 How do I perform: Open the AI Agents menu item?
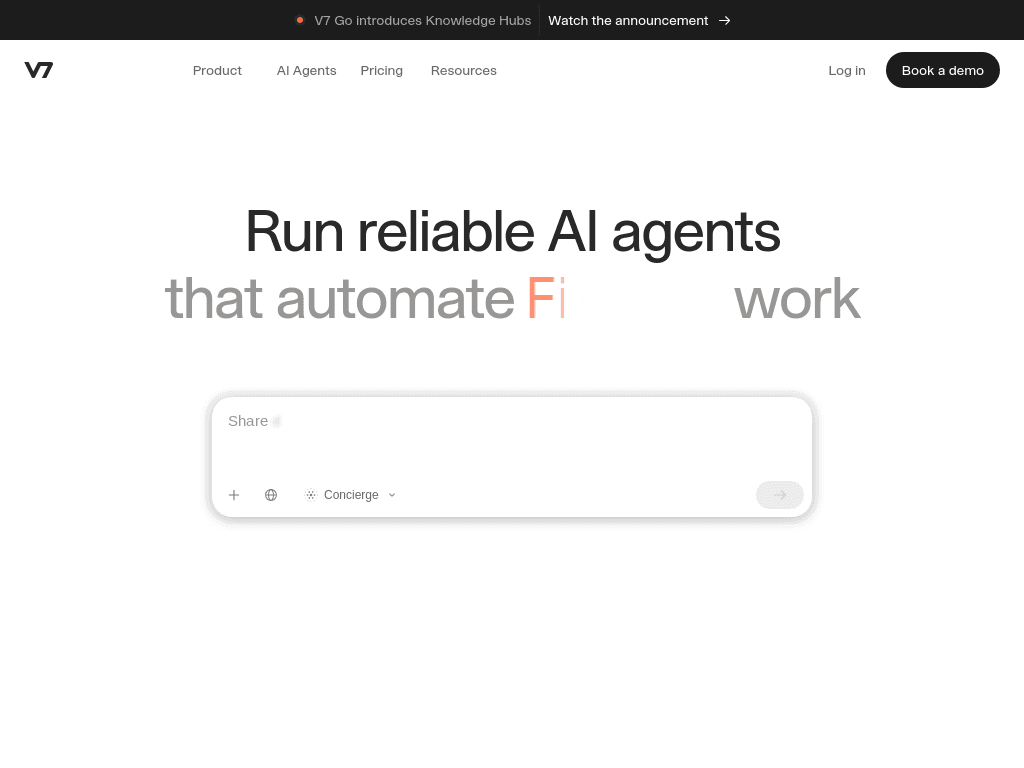point(306,70)
